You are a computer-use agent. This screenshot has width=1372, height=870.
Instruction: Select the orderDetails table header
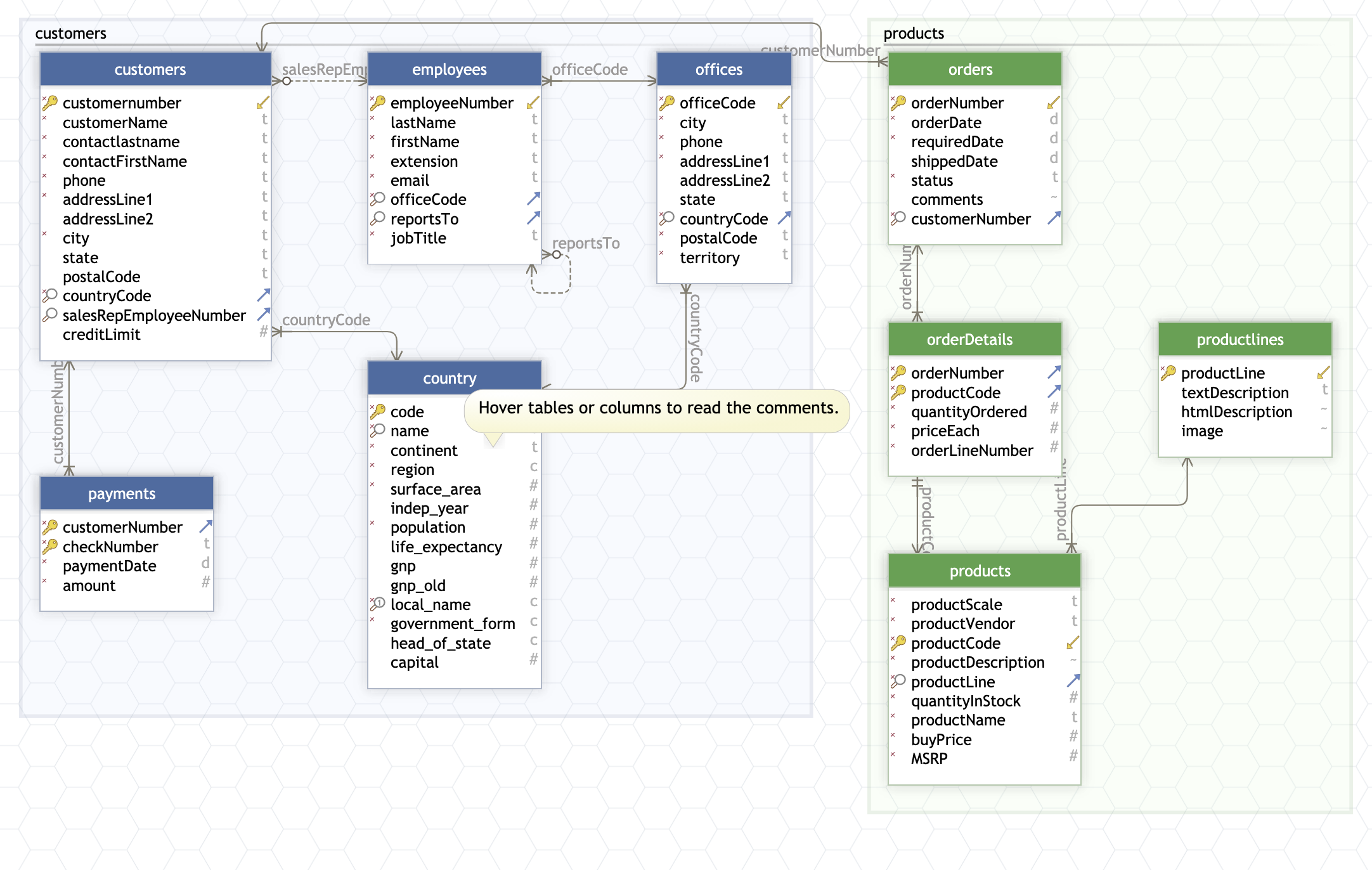(x=969, y=339)
